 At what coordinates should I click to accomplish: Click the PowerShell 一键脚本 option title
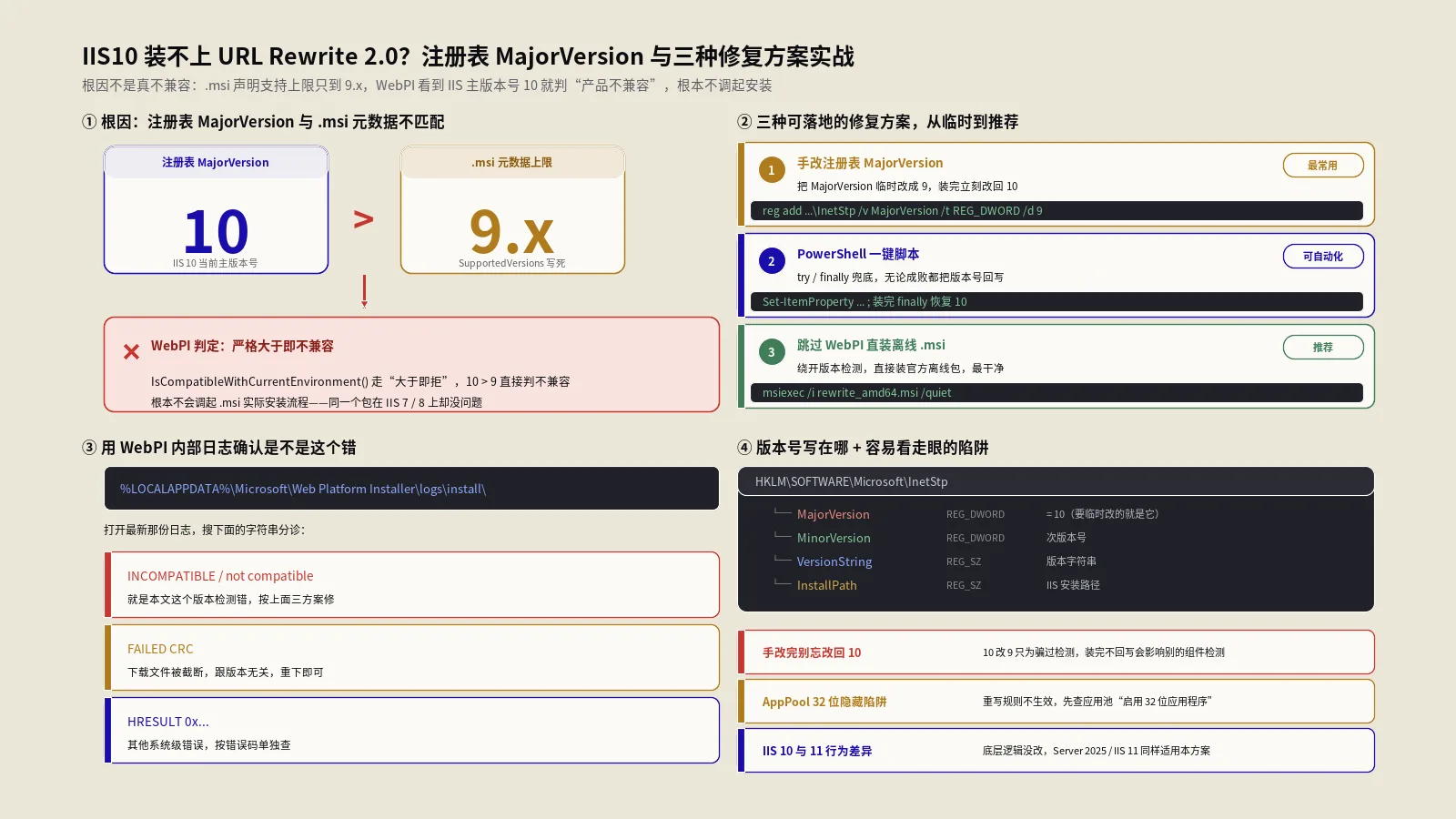(x=858, y=254)
